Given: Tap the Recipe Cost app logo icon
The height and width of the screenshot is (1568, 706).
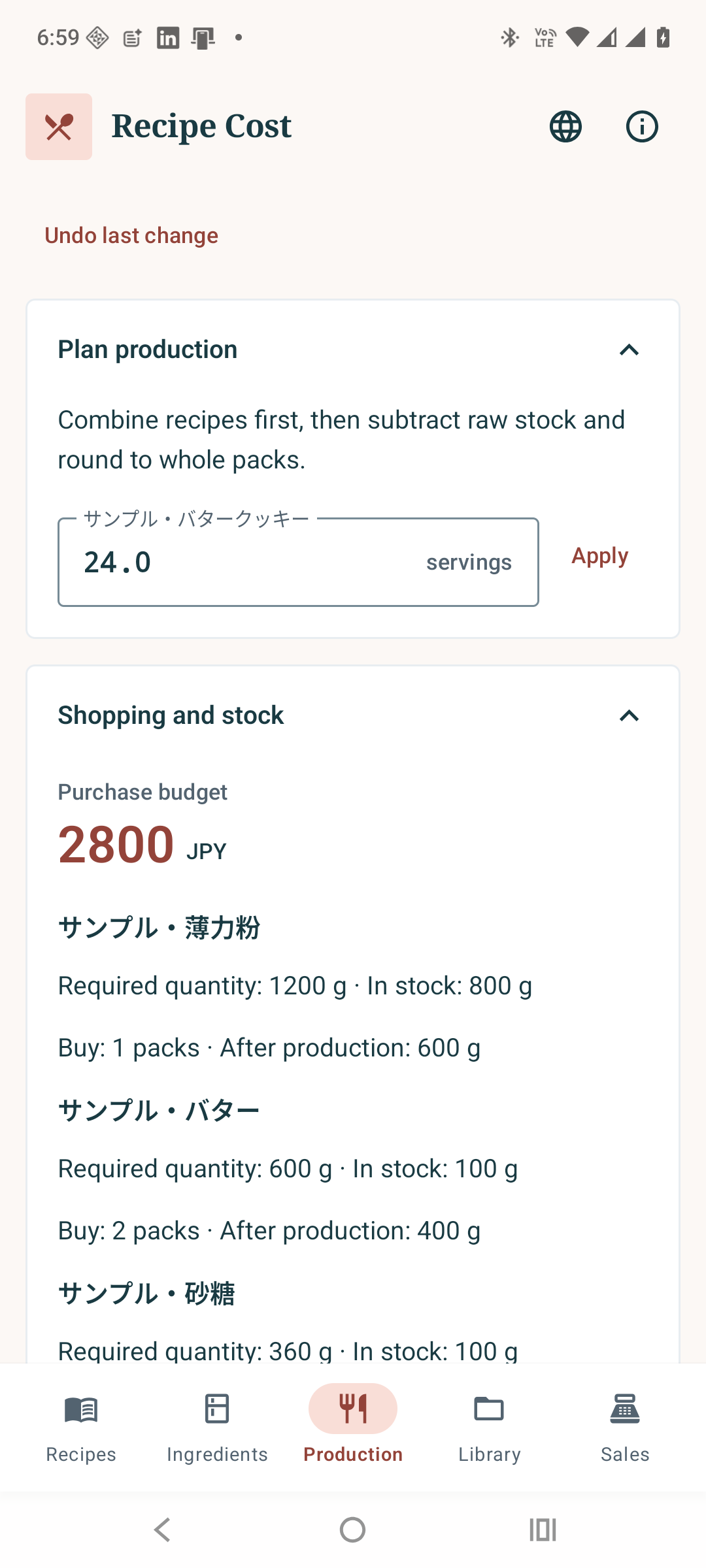Looking at the screenshot, I should (59, 127).
